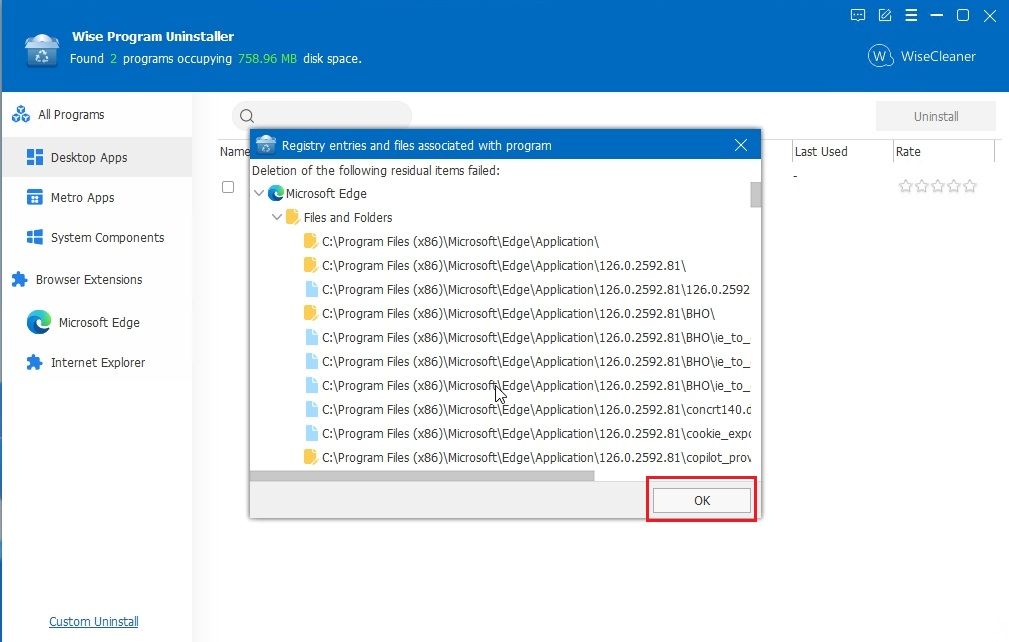Select the path ending in 126.0.2592.81\BHO\
This screenshot has height=642, width=1009.
click(519, 313)
